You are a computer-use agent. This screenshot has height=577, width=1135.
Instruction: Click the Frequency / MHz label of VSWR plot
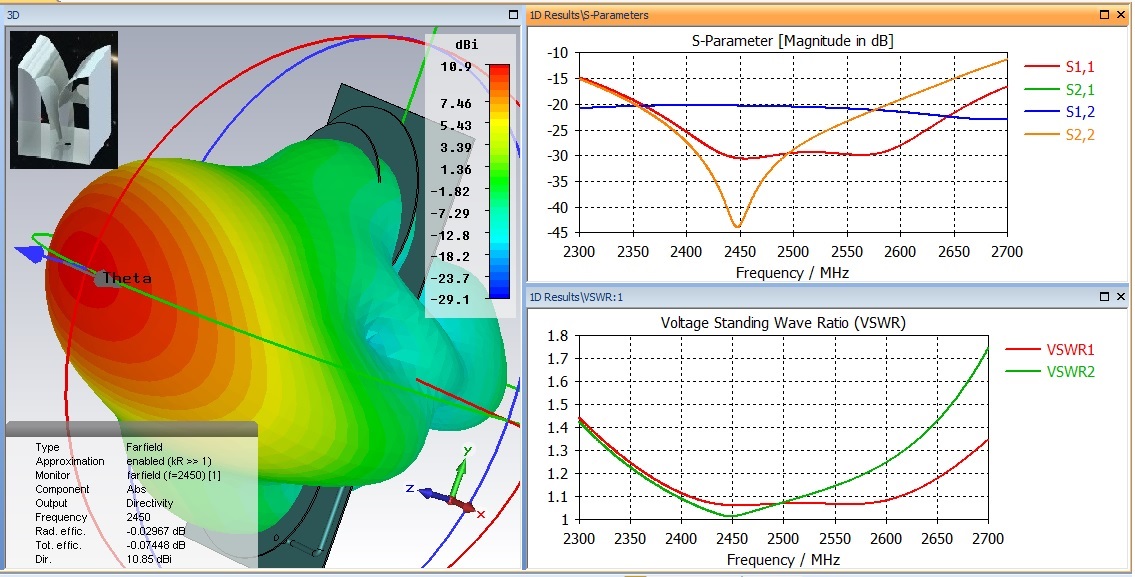click(783, 560)
